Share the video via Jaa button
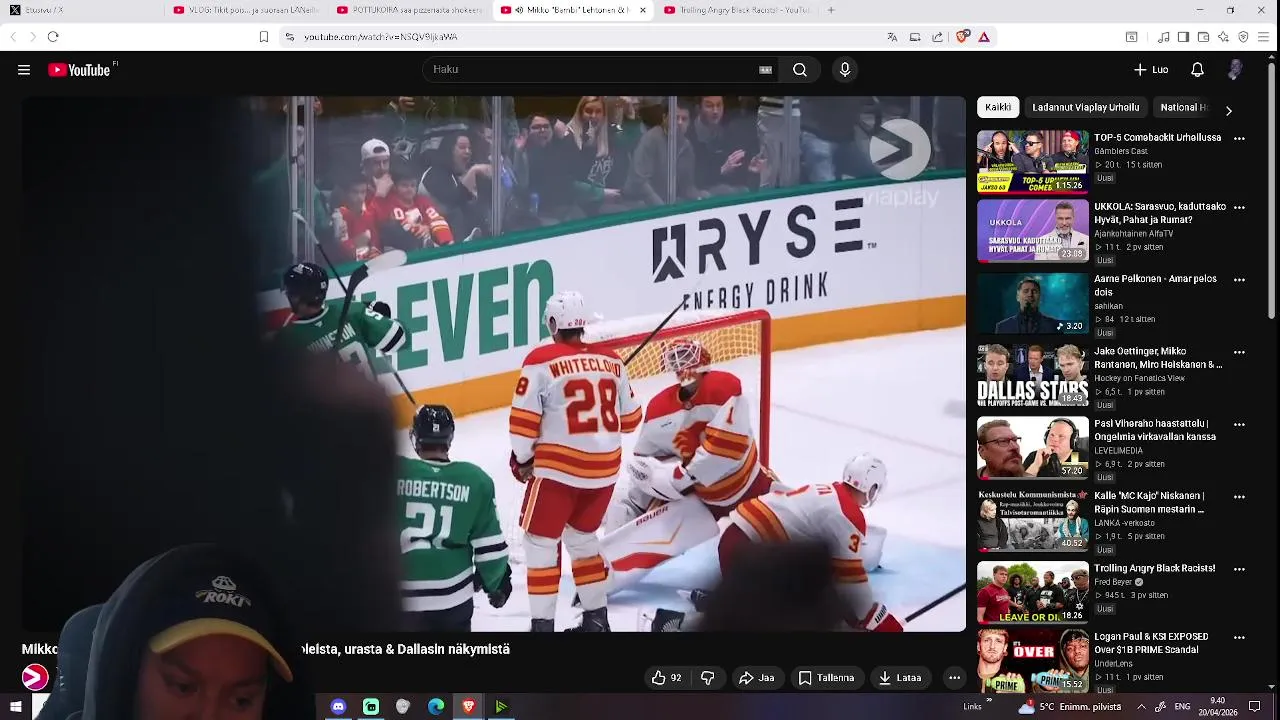 (x=757, y=678)
